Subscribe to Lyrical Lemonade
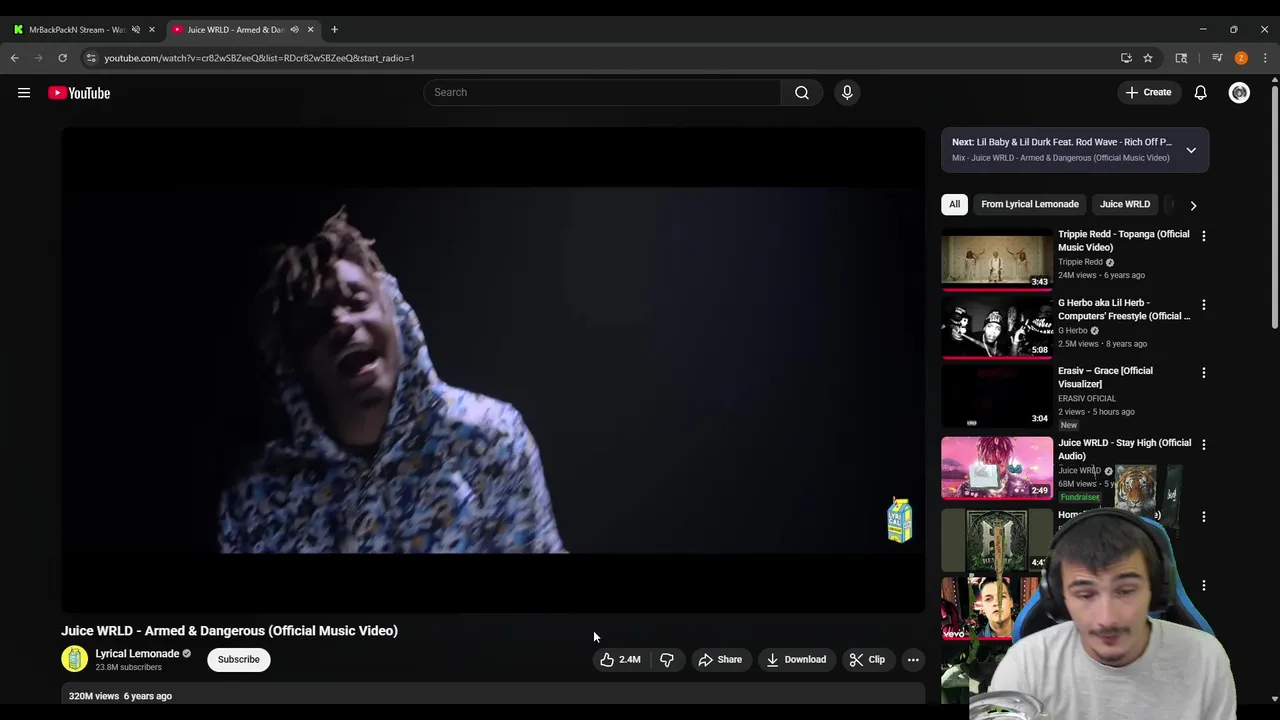Viewport: 1280px width, 720px height. pyautogui.click(x=239, y=659)
